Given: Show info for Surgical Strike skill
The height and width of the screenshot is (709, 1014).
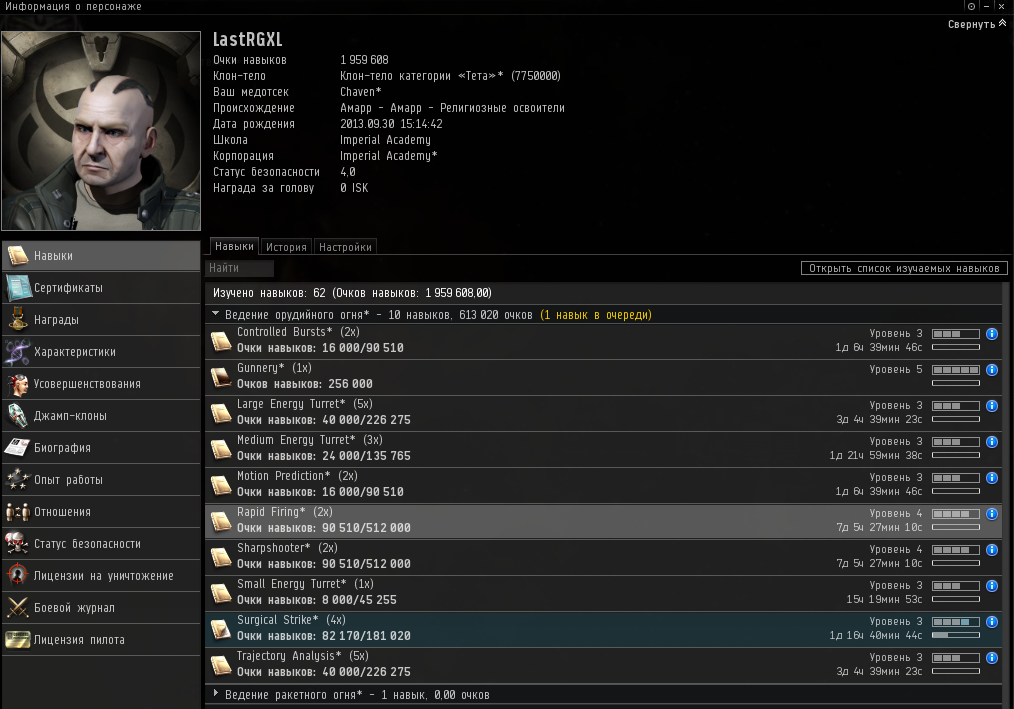Looking at the screenshot, I should click(x=991, y=622).
